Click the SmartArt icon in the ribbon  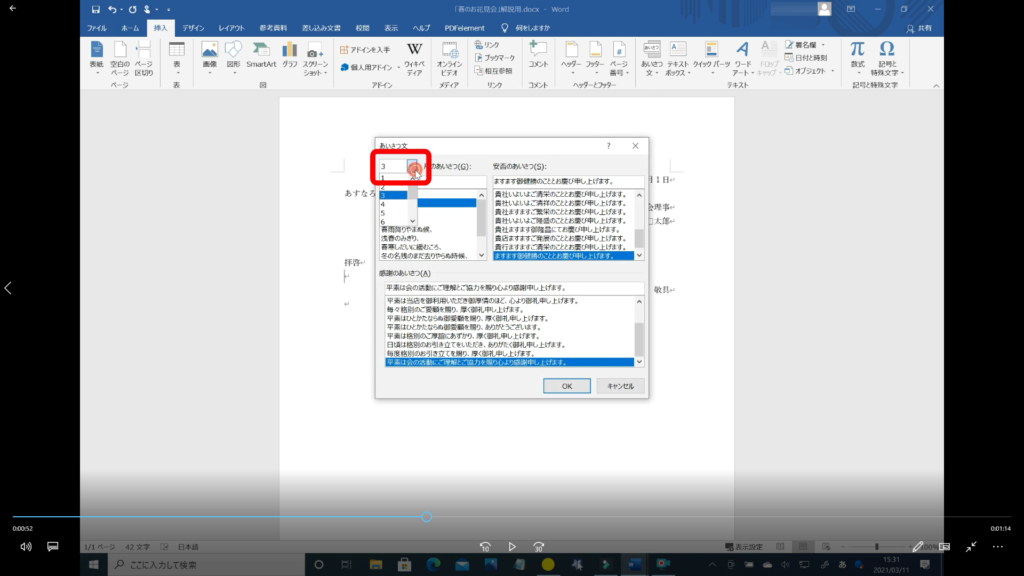(261, 55)
